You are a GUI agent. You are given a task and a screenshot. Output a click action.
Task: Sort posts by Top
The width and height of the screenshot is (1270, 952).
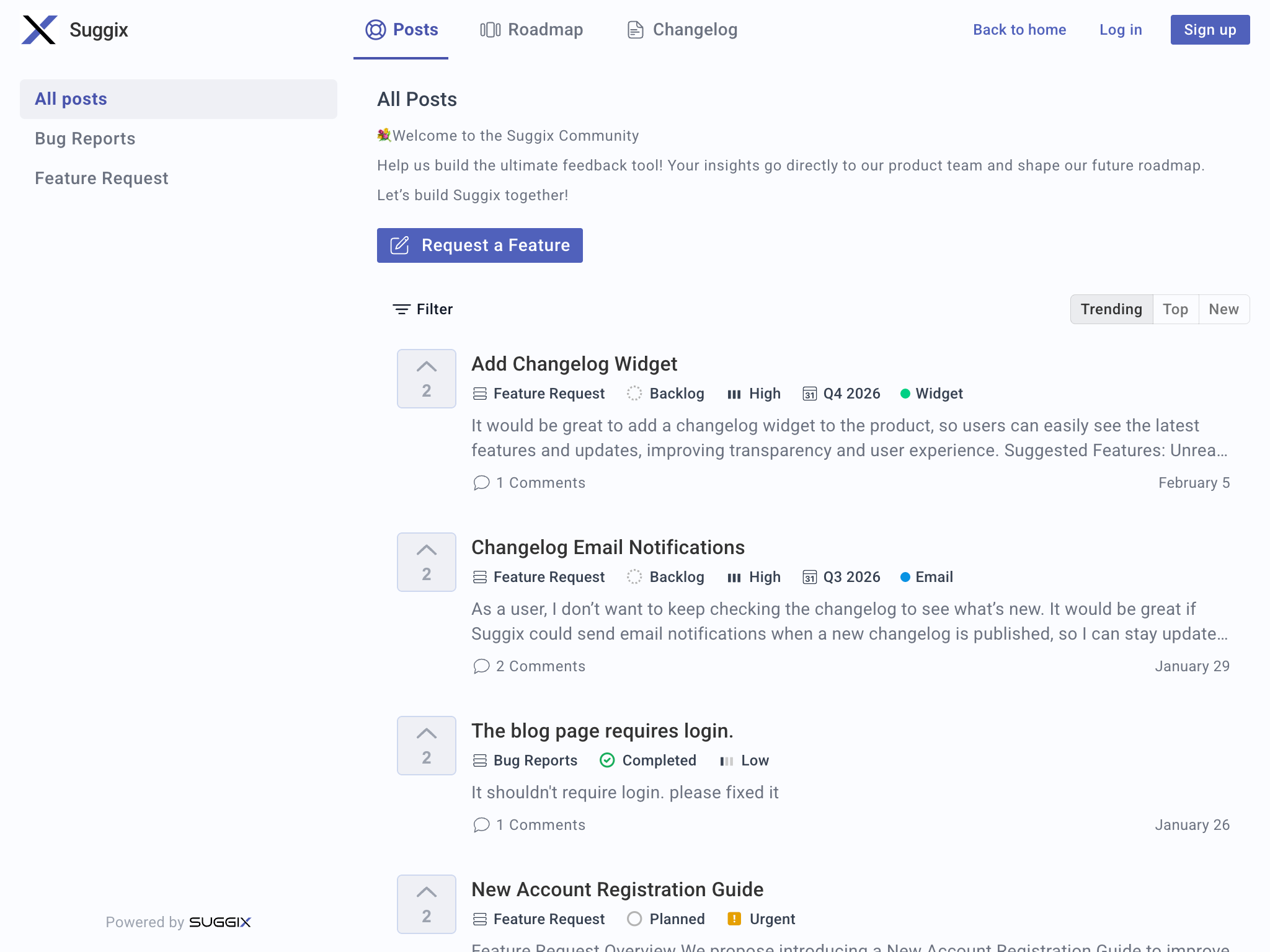click(x=1175, y=309)
